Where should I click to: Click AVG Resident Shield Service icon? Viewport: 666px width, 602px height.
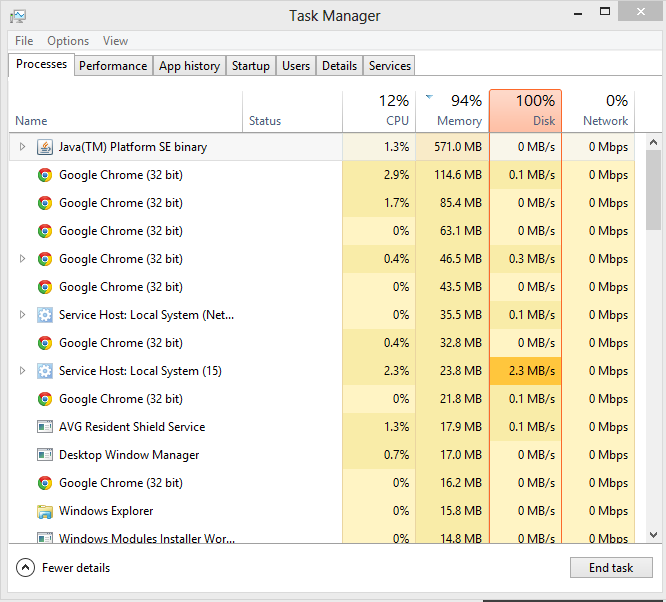(45, 427)
